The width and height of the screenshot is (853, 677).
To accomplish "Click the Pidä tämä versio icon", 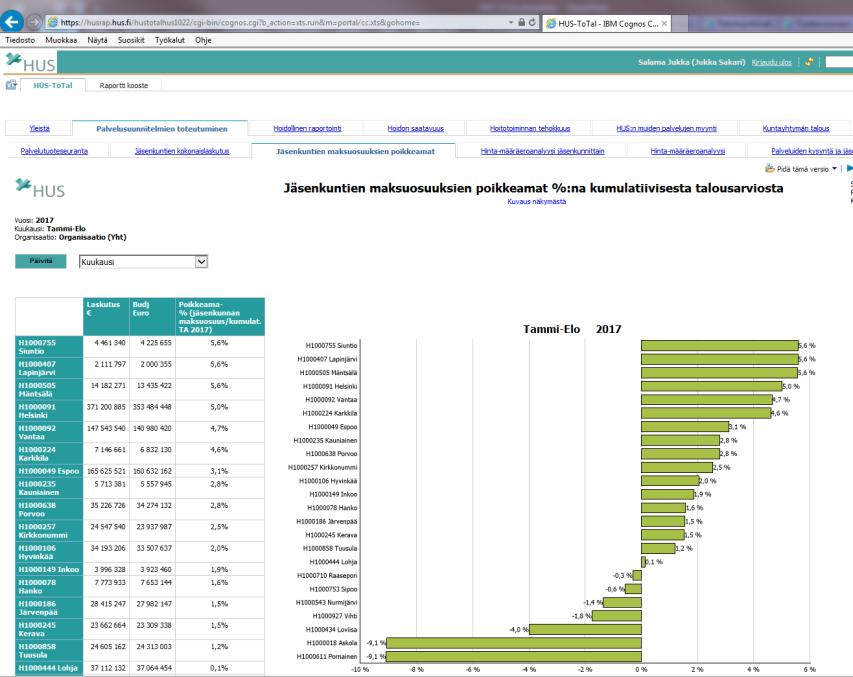I will (770, 169).
